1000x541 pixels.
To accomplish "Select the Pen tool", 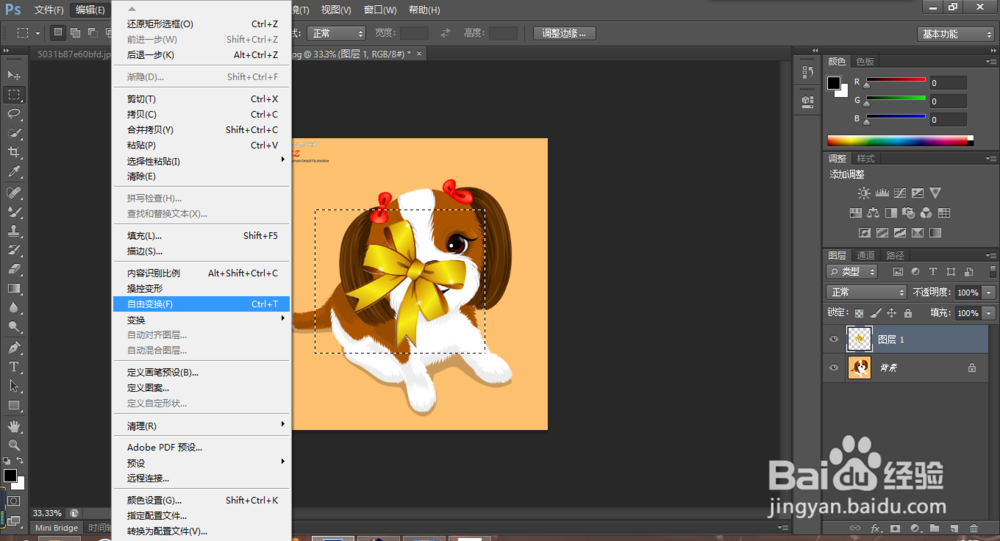I will (14, 348).
